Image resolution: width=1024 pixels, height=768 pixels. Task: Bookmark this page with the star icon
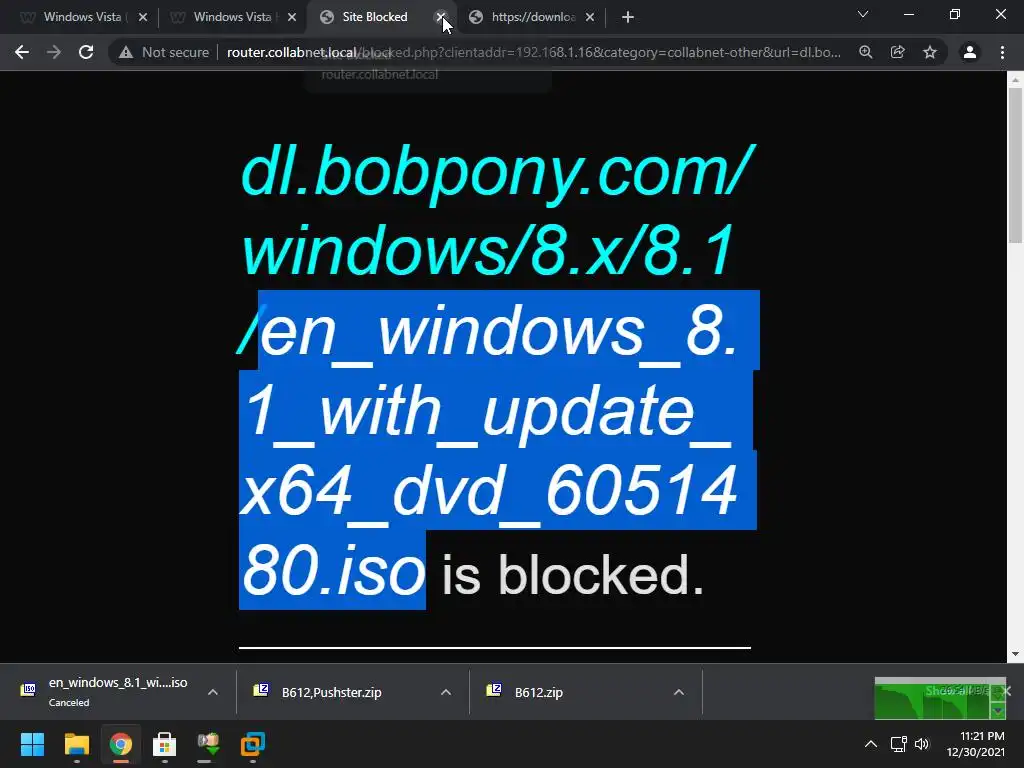click(x=930, y=52)
